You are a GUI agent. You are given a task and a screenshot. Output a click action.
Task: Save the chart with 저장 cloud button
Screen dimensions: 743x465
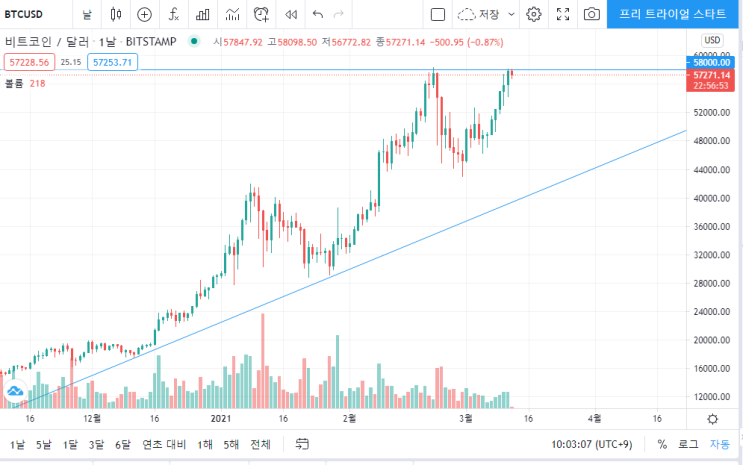click(x=479, y=14)
